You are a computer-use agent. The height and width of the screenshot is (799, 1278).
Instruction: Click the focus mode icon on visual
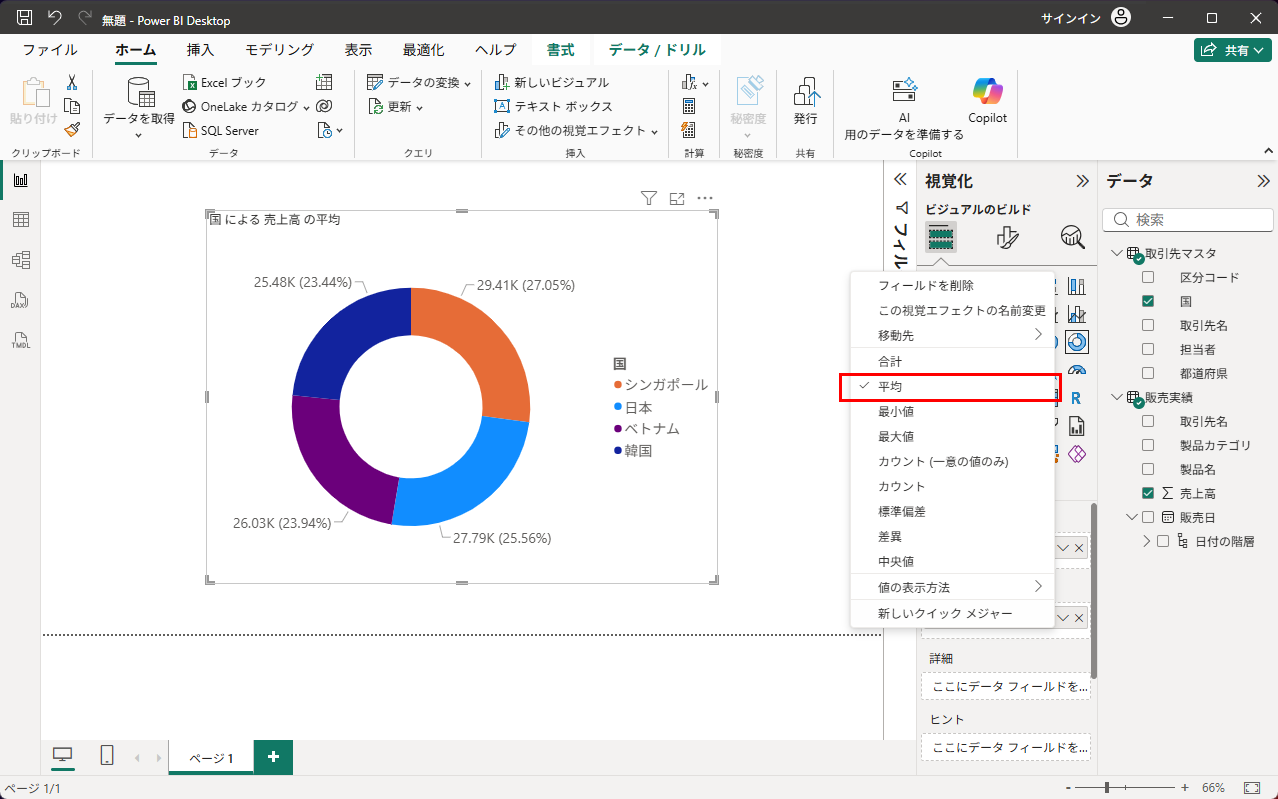tap(677, 199)
